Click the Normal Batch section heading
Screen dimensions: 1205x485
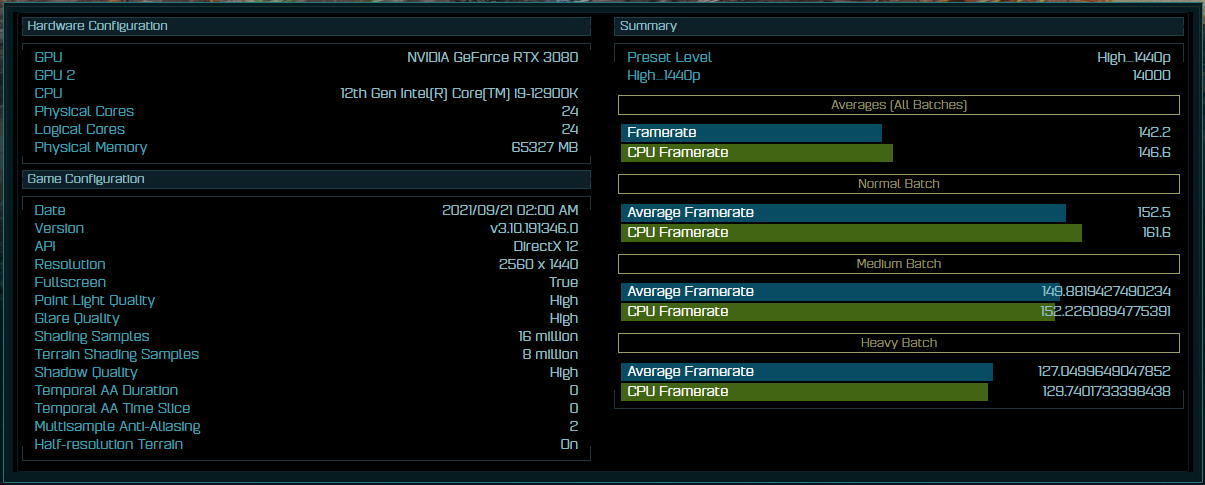[898, 184]
